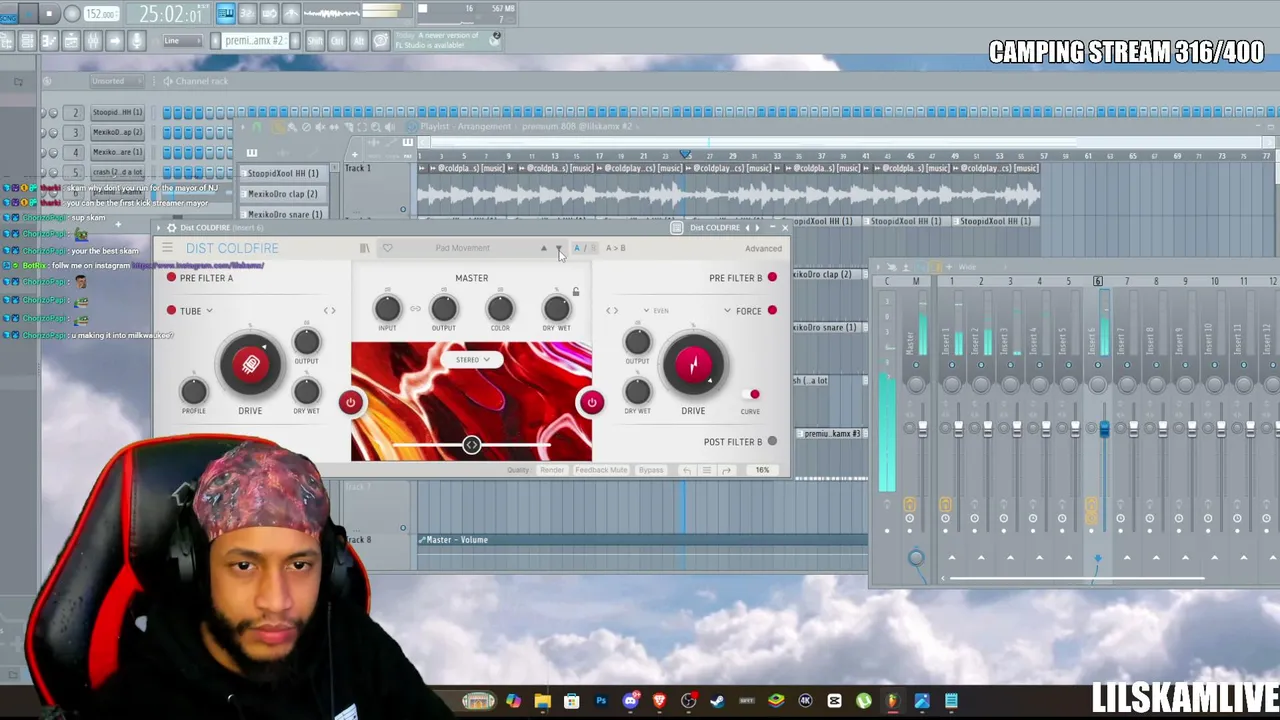Open Brave browser from taskbar

(x=659, y=701)
